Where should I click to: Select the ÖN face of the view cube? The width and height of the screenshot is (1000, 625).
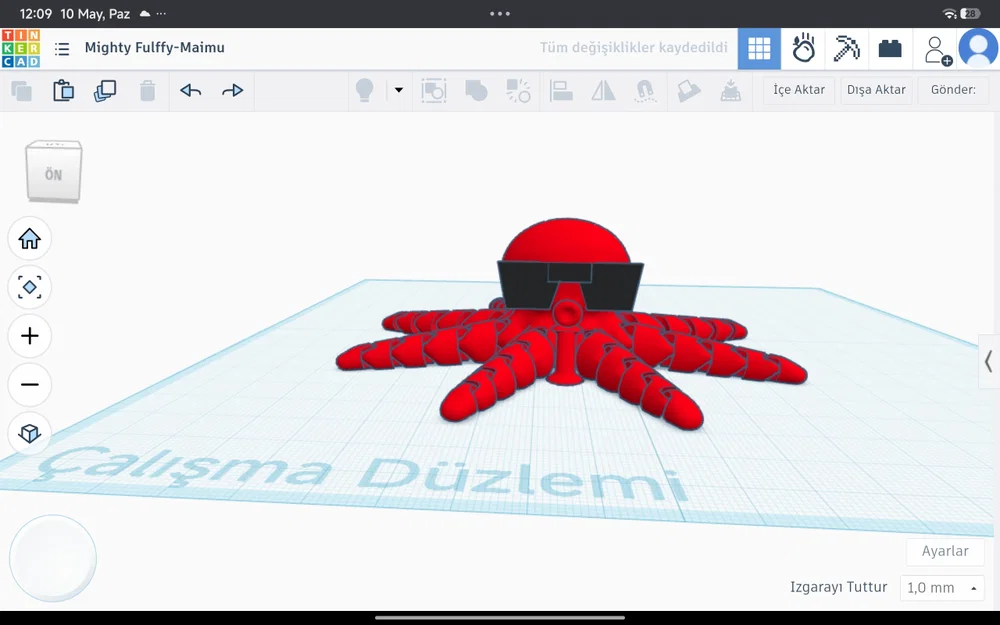54,175
